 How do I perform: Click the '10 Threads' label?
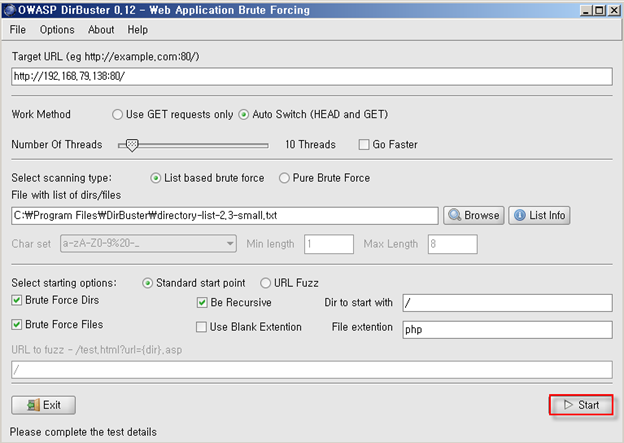(310, 144)
